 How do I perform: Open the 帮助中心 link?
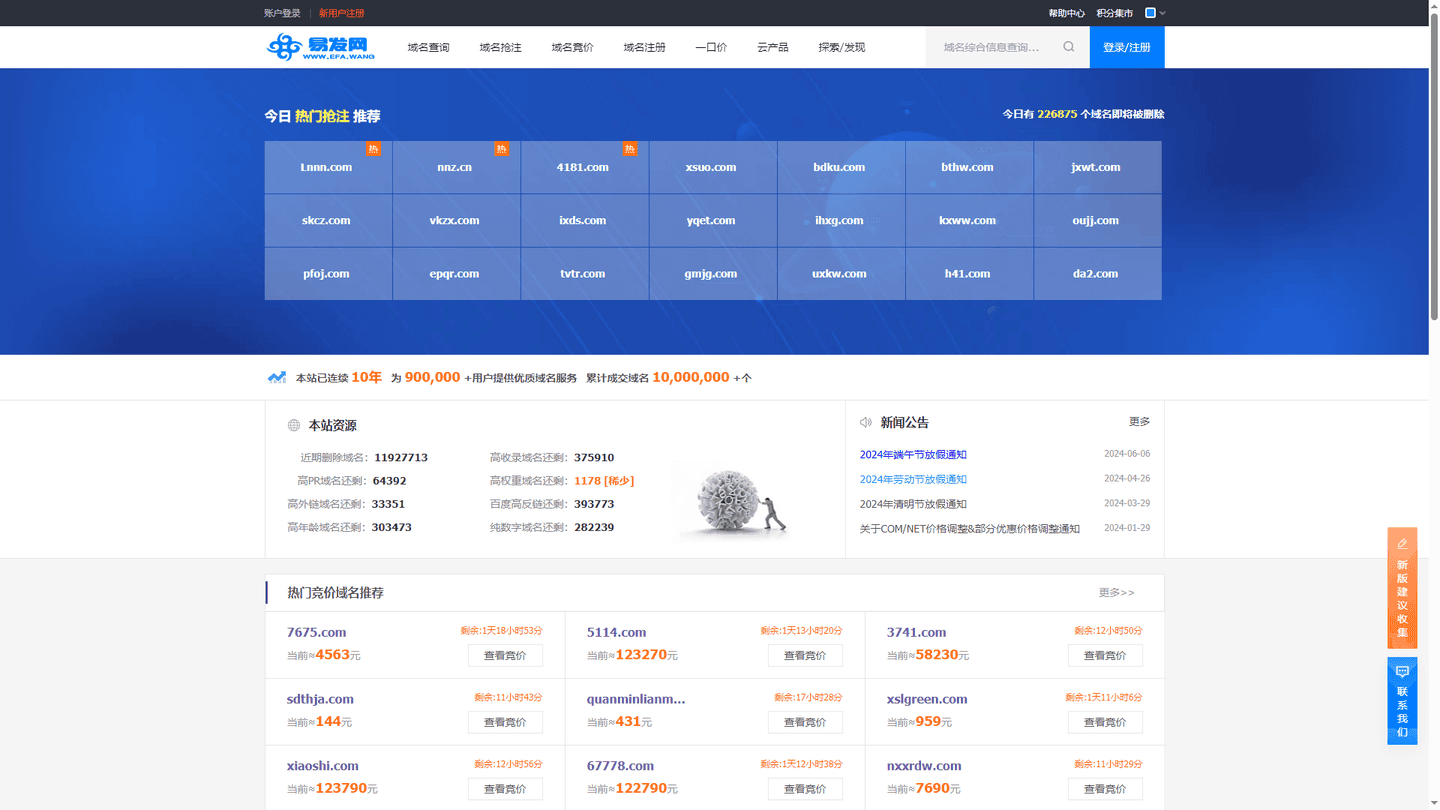click(1066, 13)
